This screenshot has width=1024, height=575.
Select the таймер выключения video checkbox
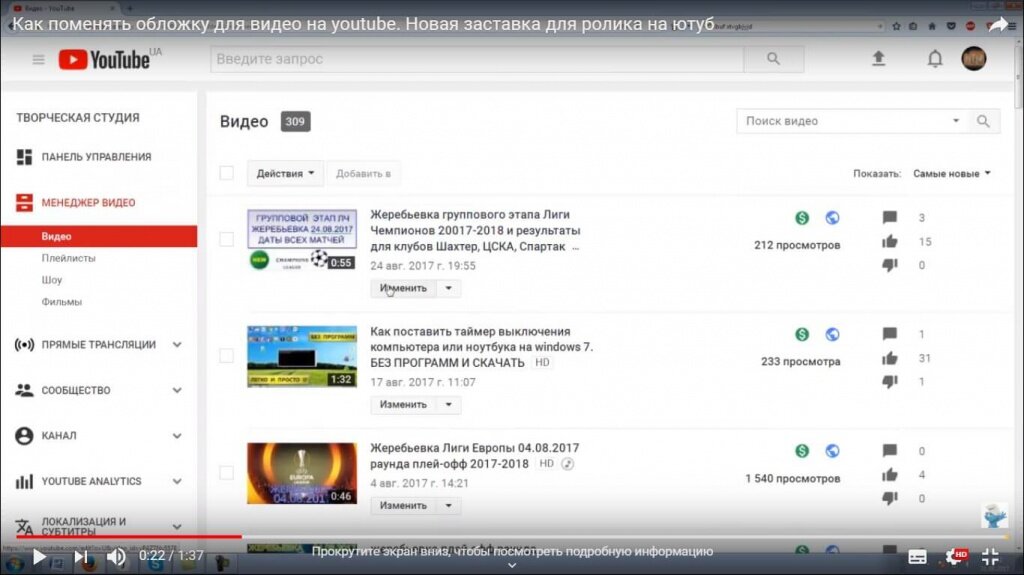pyautogui.click(x=227, y=355)
